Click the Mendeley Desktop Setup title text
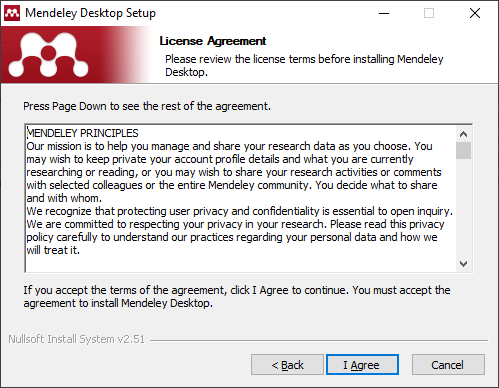 tap(90, 13)
